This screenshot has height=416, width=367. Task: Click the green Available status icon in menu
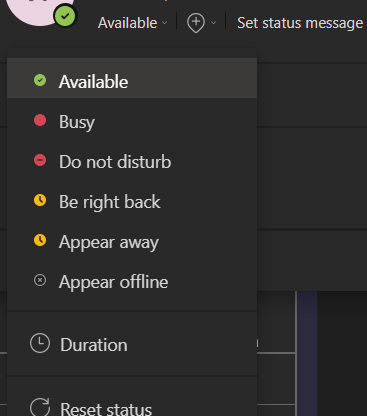coord(40,80)
